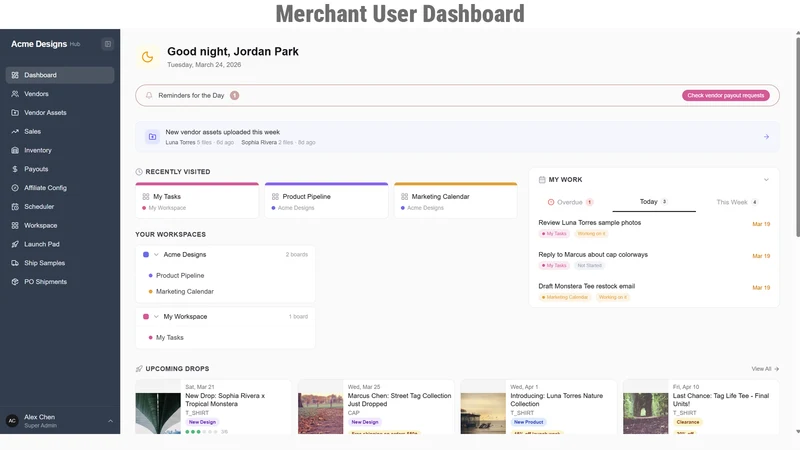800x450 pixels.
Task: Click the Reminders for the Day bar
Action: tap(457, 95)
